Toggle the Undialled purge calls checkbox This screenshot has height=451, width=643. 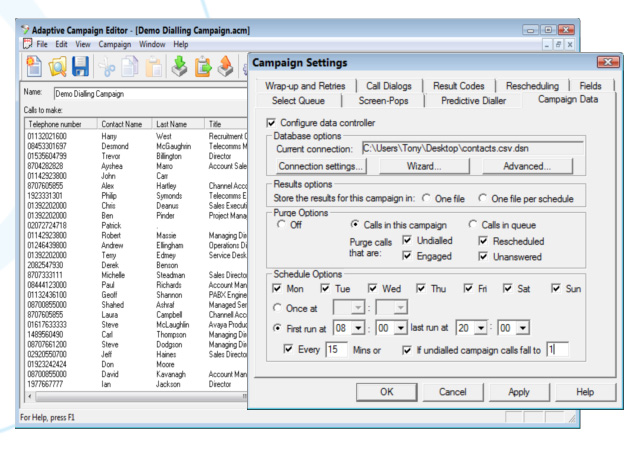406,241
